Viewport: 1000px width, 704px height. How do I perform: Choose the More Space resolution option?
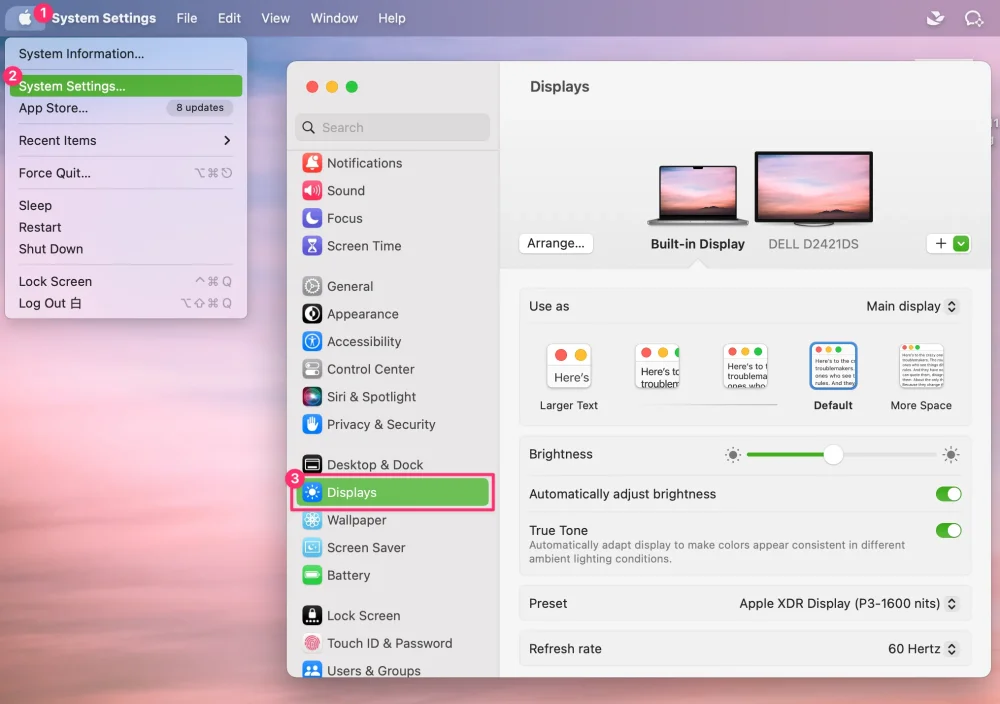(921, 376)
